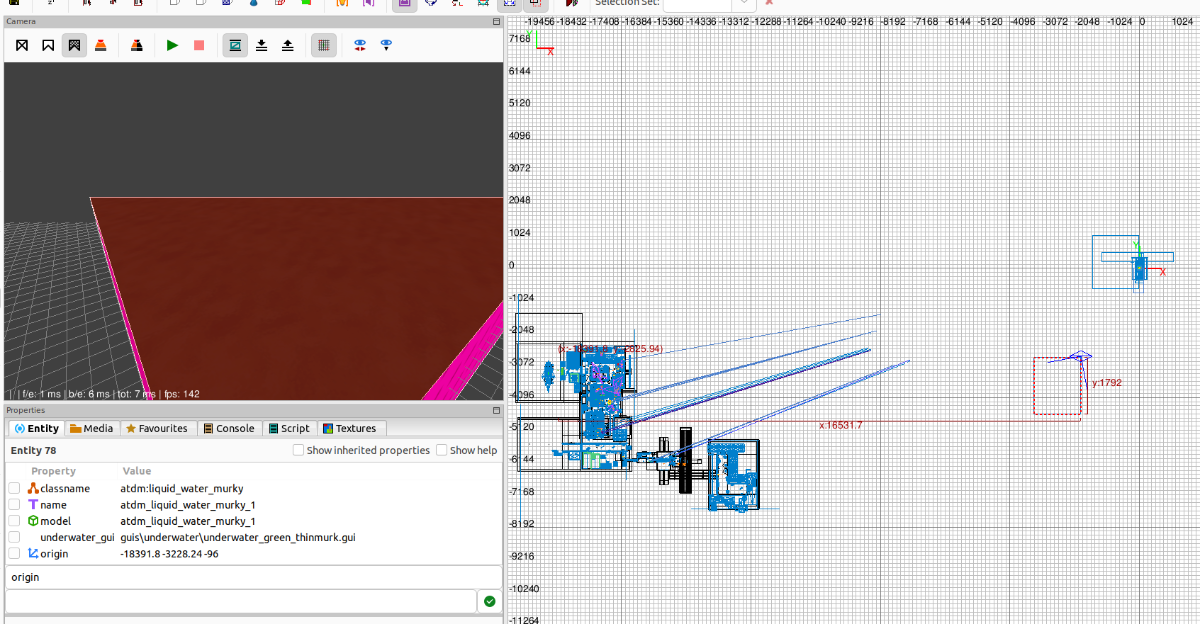Start render time with green play icon
Viewport: 1200px width, 624px height.
pyautogui.click(x=173, y=45)
